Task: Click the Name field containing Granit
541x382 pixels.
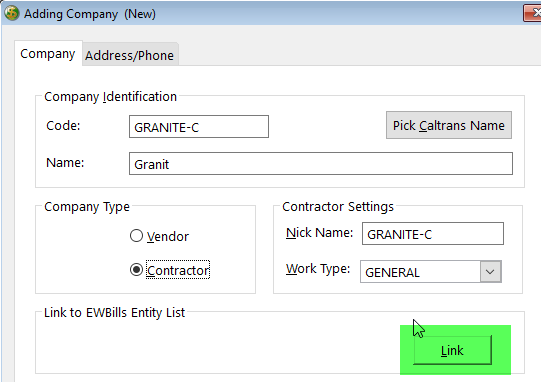Action: [321, 164]
